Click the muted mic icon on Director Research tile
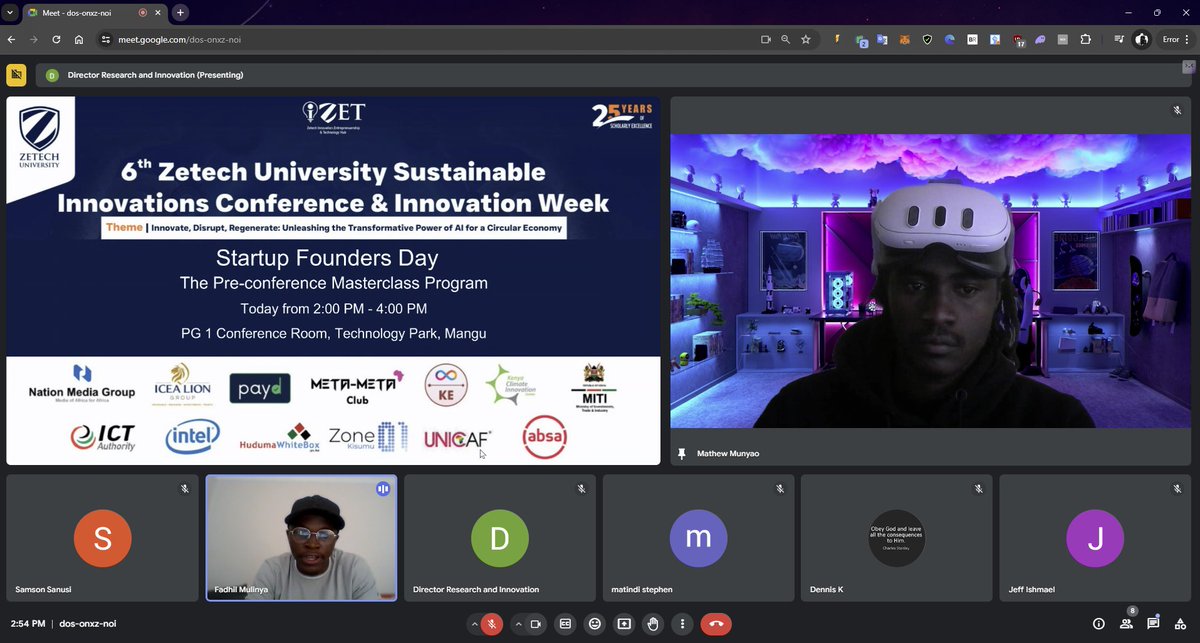1200x643 pixels. coord(581,489)
